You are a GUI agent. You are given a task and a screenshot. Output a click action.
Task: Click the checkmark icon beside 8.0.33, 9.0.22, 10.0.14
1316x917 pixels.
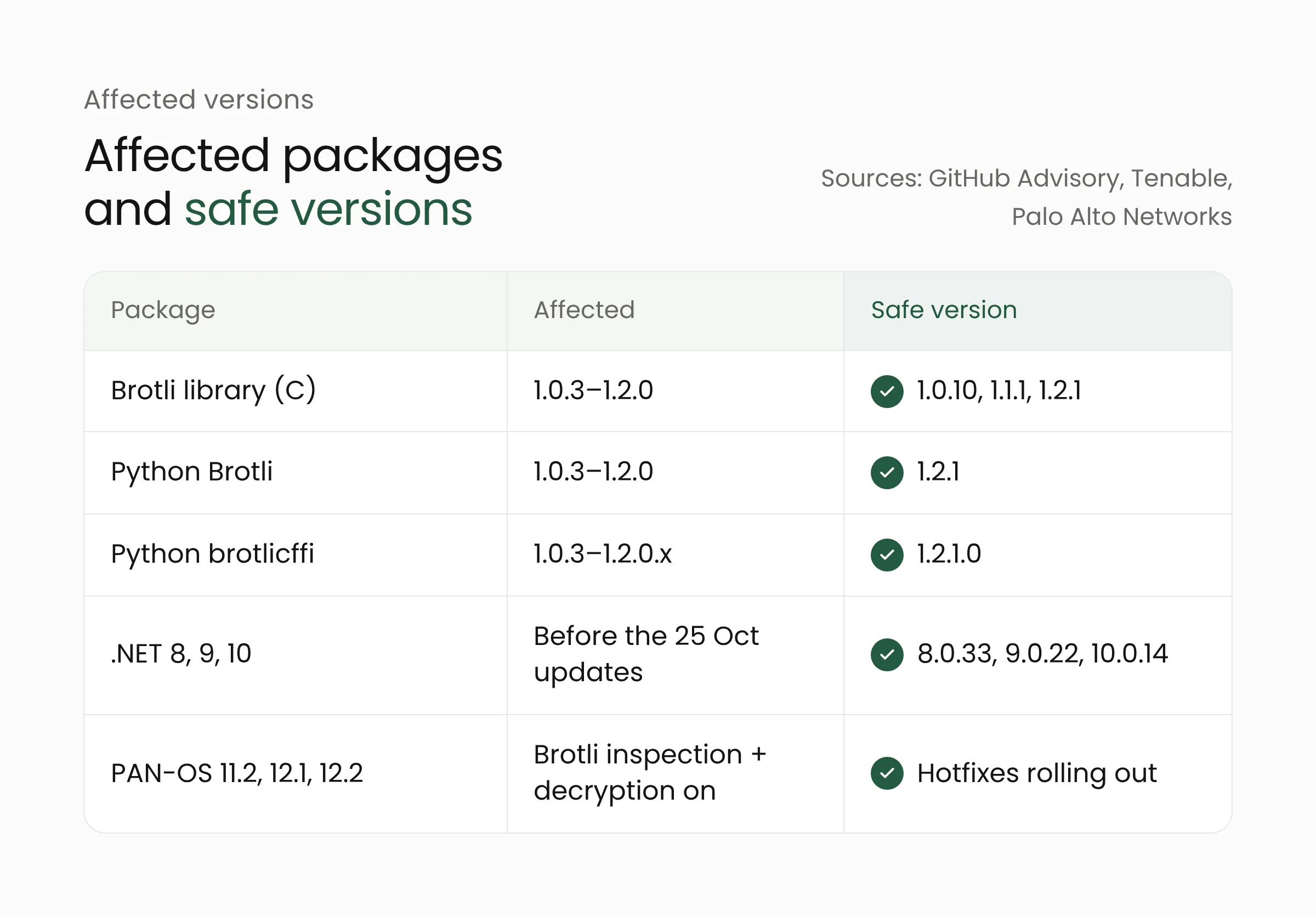pyautogui.click(x=887, y=654)
